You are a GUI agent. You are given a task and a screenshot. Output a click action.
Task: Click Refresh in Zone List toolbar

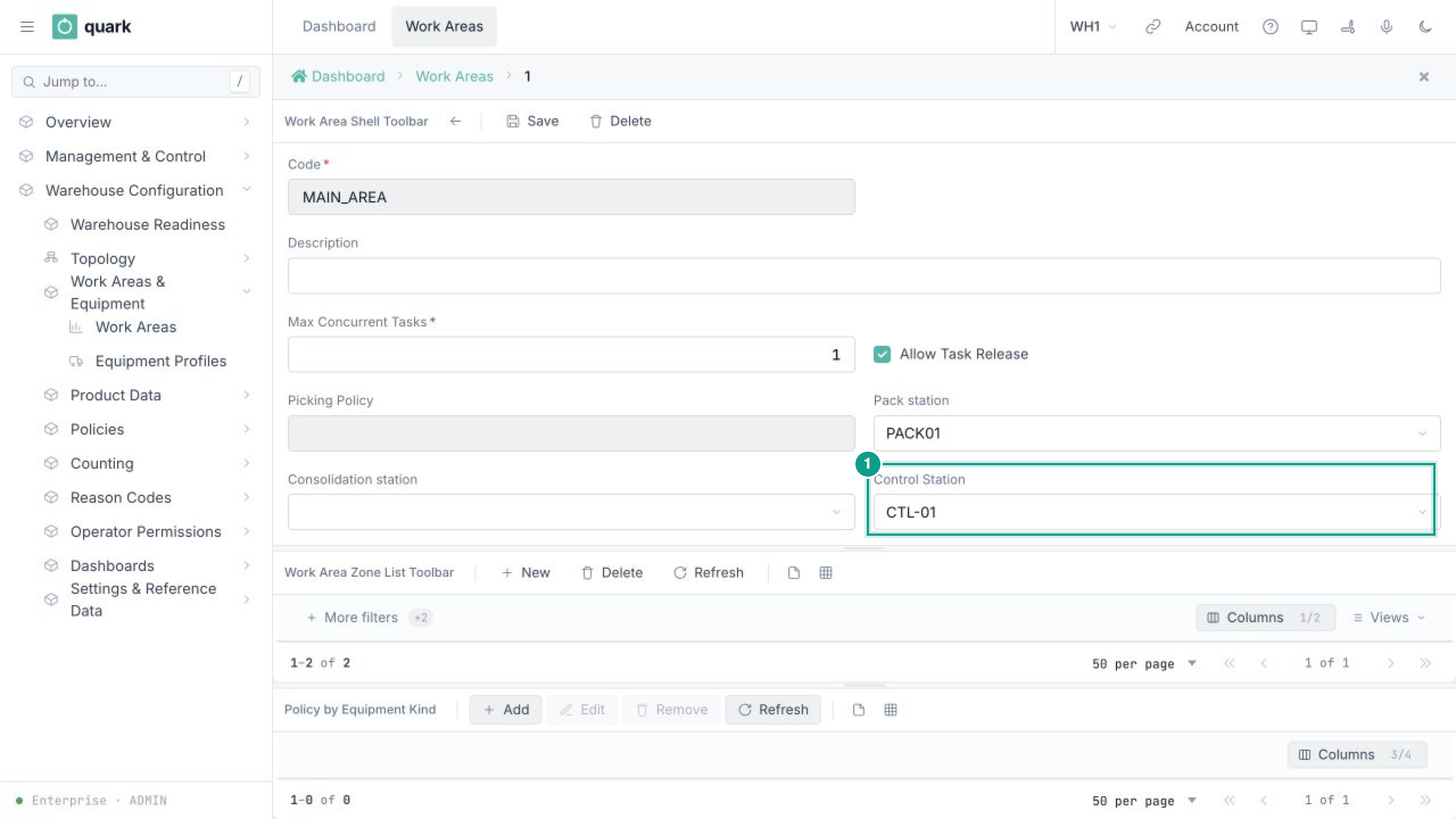pyautogui.click(x=709, y=573)
